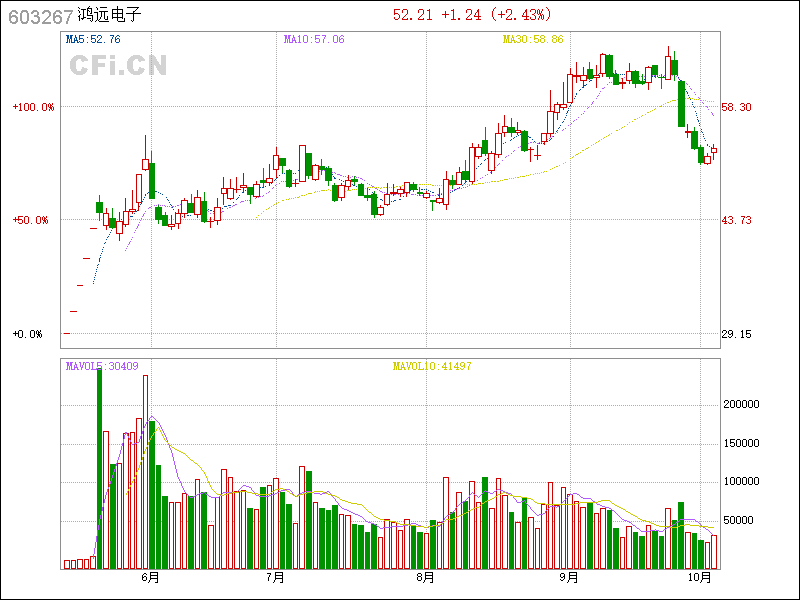Image resolution: width=800 pixels, height=600 pixels.
Task: Click the CFi.CN watermark logo
Action: (118, 66)
